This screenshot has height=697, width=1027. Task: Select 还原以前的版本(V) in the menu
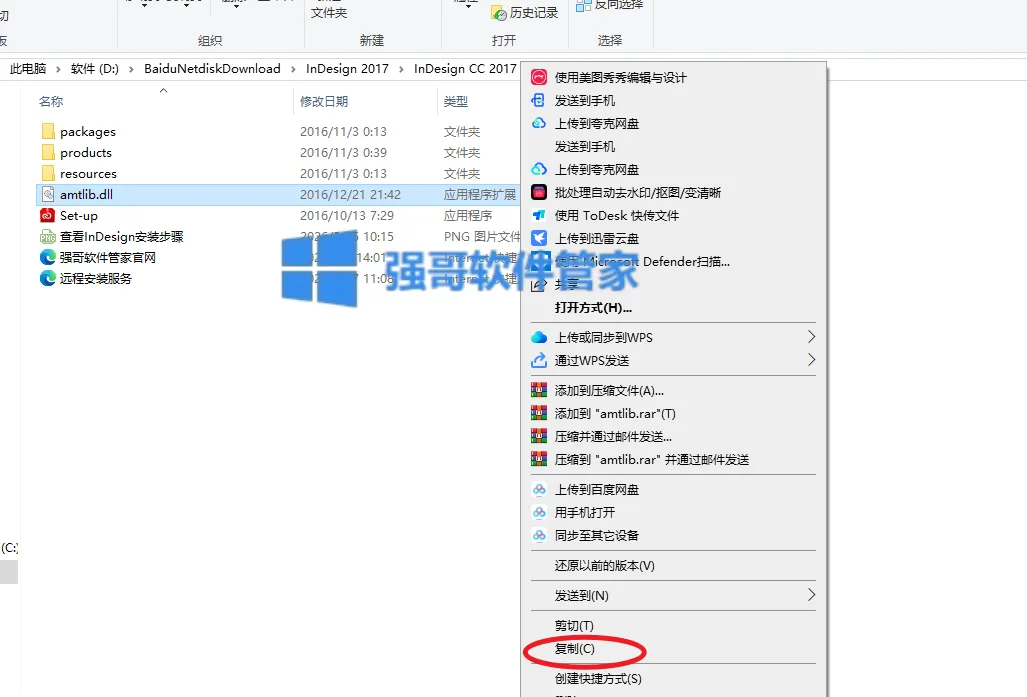click(604, 565)
